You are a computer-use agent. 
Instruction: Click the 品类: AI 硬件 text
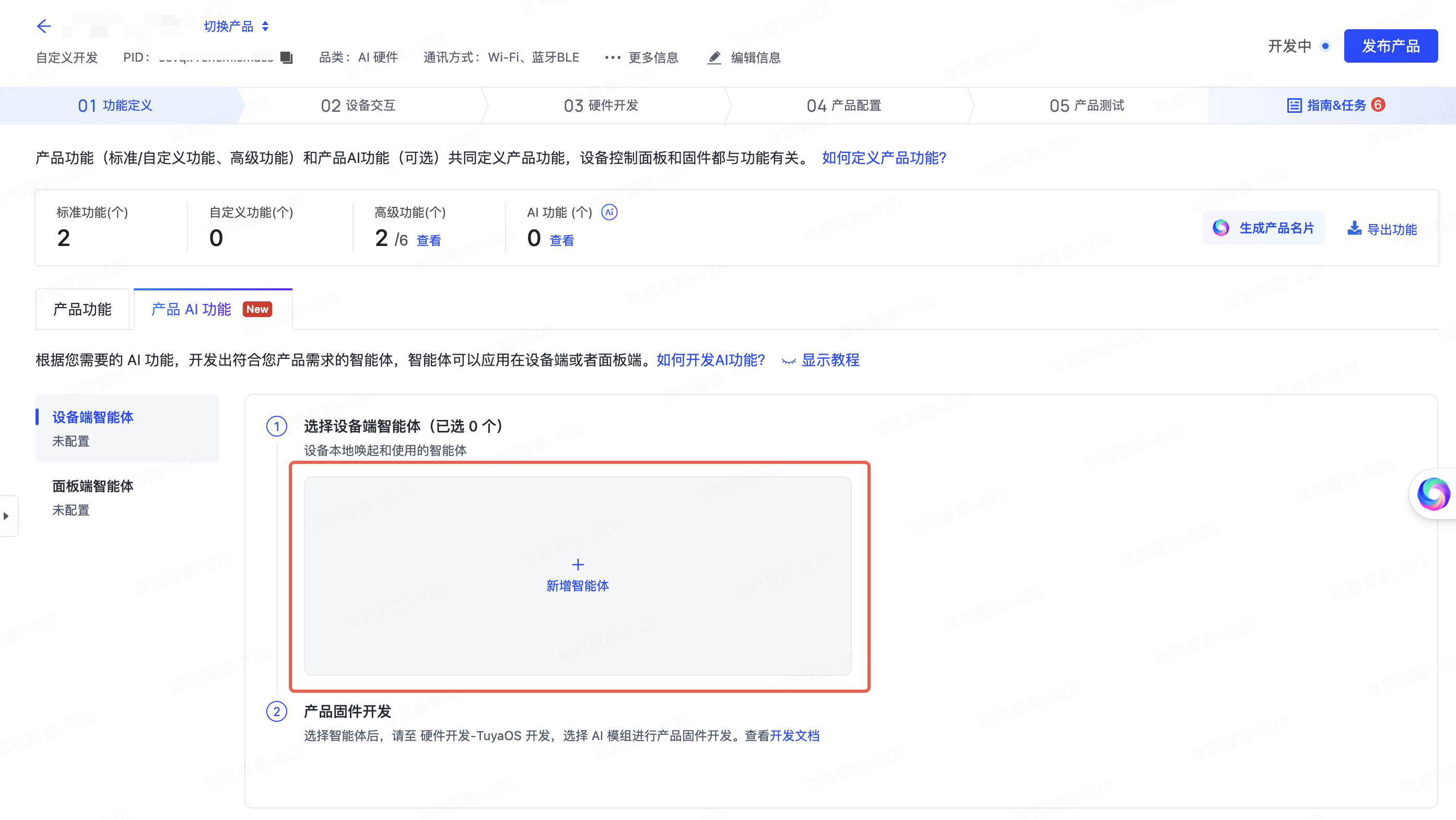click(358, 57)
